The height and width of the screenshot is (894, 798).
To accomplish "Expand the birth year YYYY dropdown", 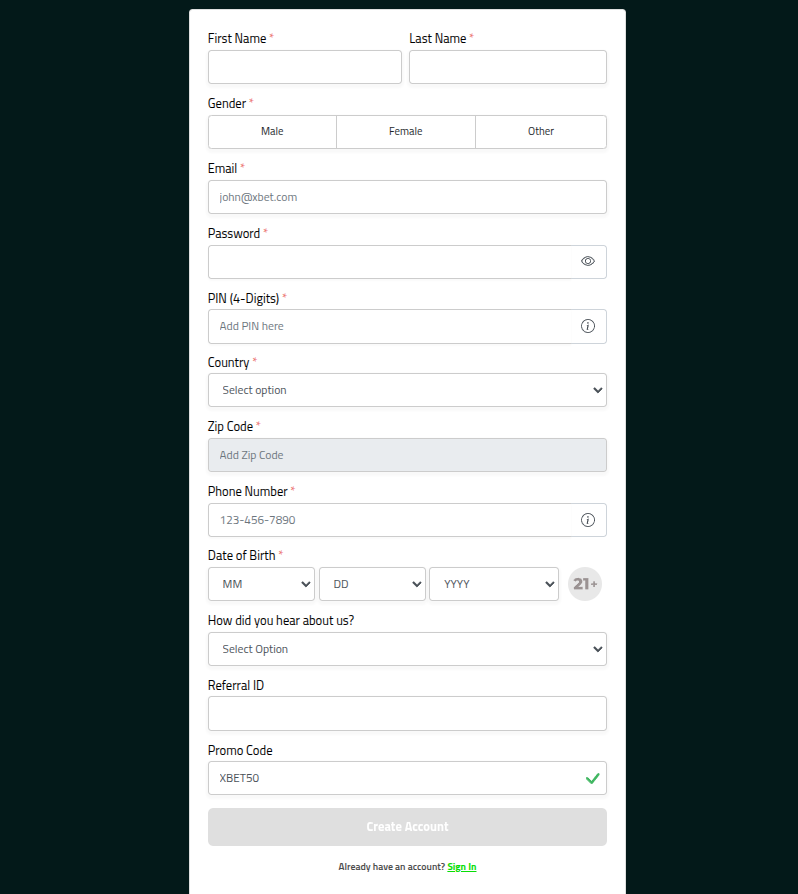I will [x=493, y=584].
